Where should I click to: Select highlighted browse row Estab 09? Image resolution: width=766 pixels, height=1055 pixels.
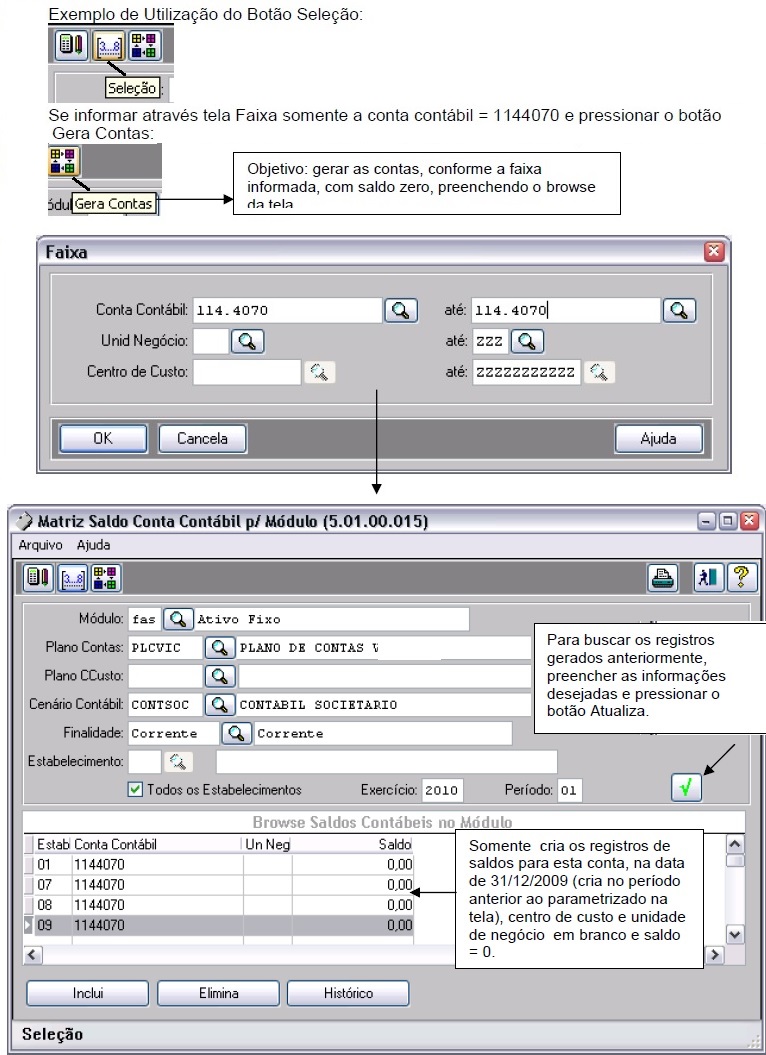[219, 925]
